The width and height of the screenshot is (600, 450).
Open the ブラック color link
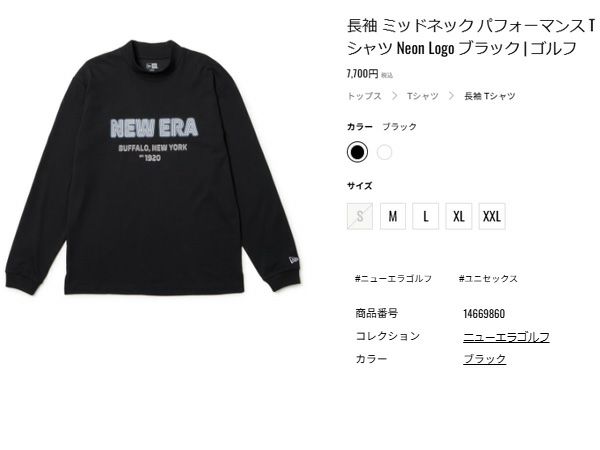(484, 359)
